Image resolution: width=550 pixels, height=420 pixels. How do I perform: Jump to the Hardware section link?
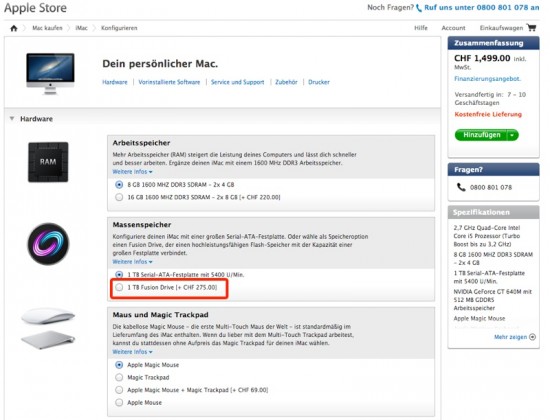point(115,82)
